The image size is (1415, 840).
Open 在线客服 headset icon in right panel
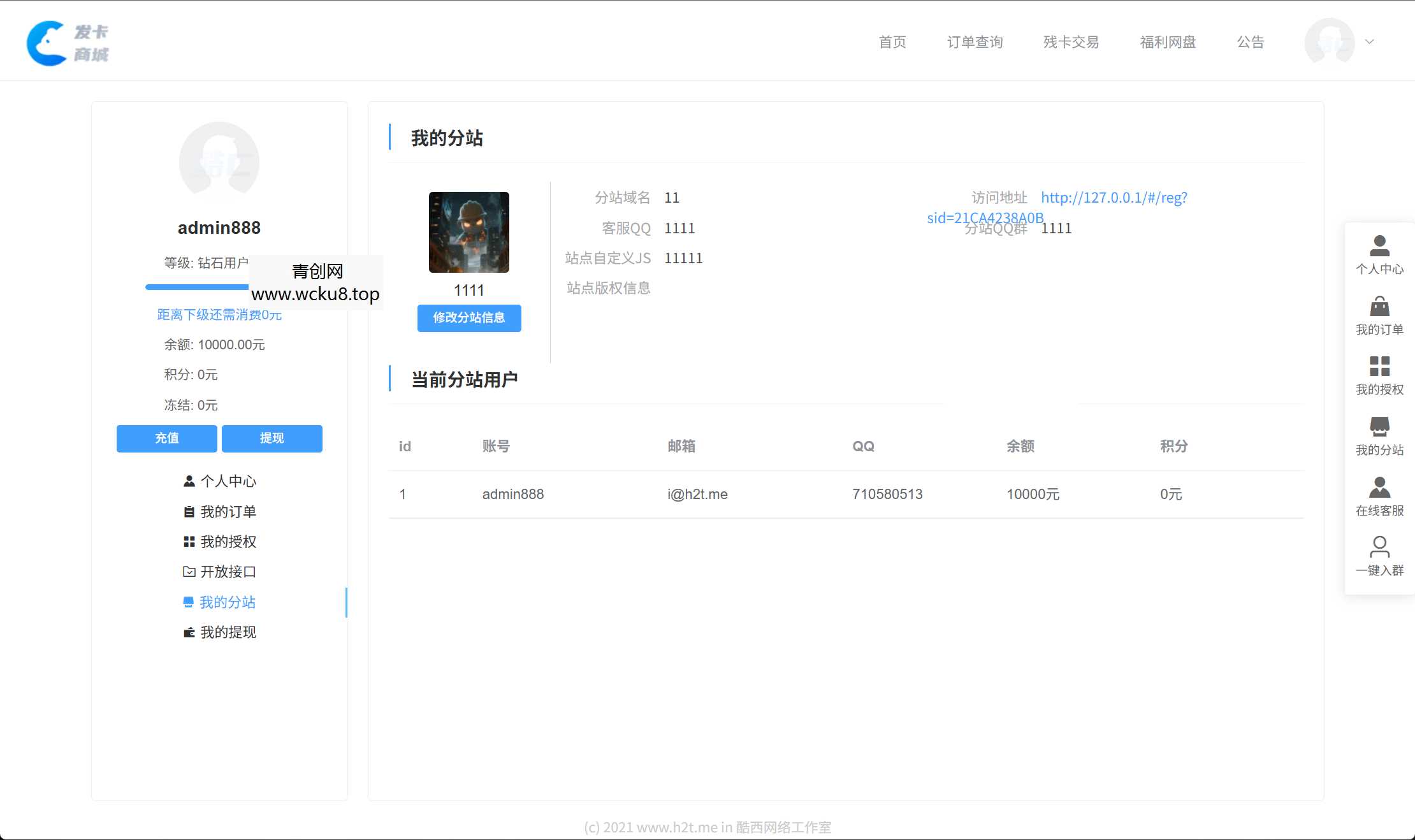pos(1379,488)
